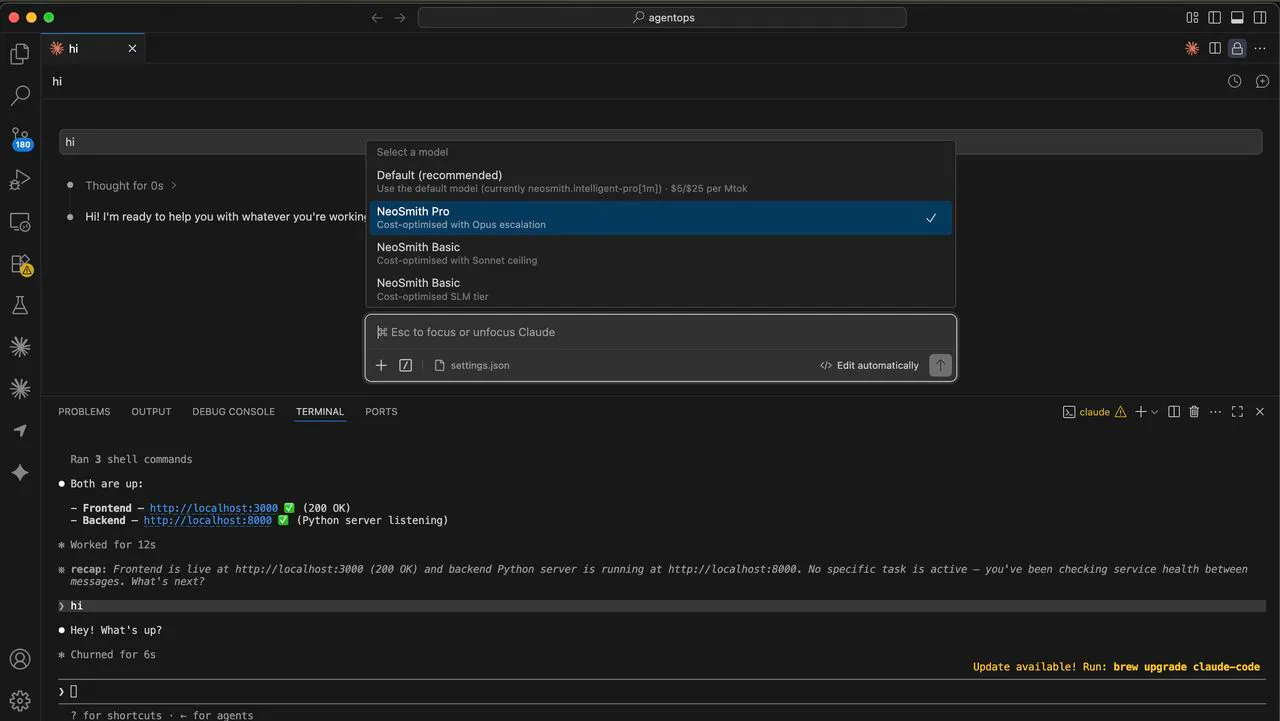Open the Extensions view with warning badge
This screenshot has width=1280, height=721.
tap(20, 264)
